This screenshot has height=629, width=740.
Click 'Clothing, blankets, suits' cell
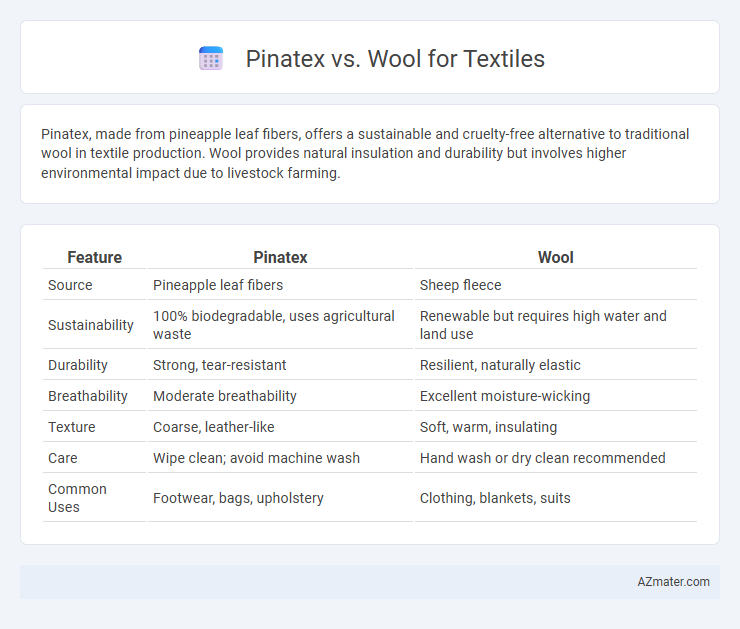[x=495, y=498]
